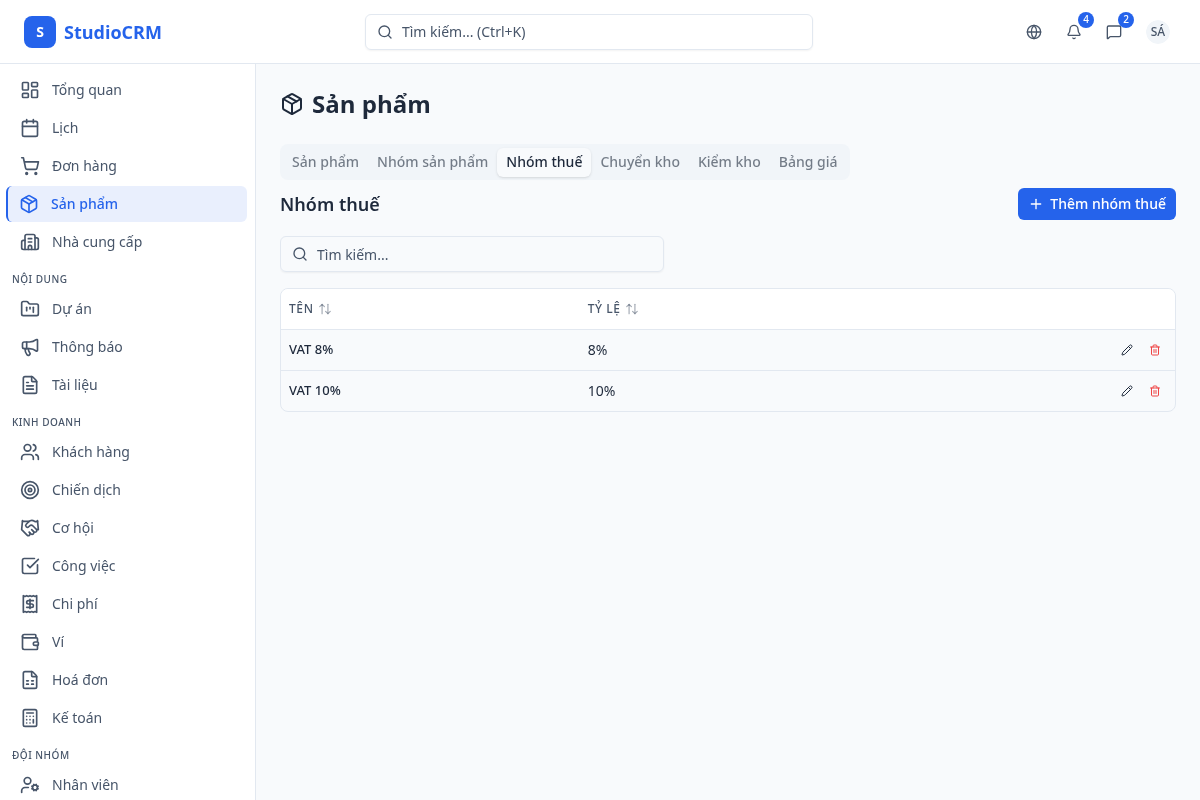
Task: Switch to the Chuyển kho tab
Action: (640, 162)
